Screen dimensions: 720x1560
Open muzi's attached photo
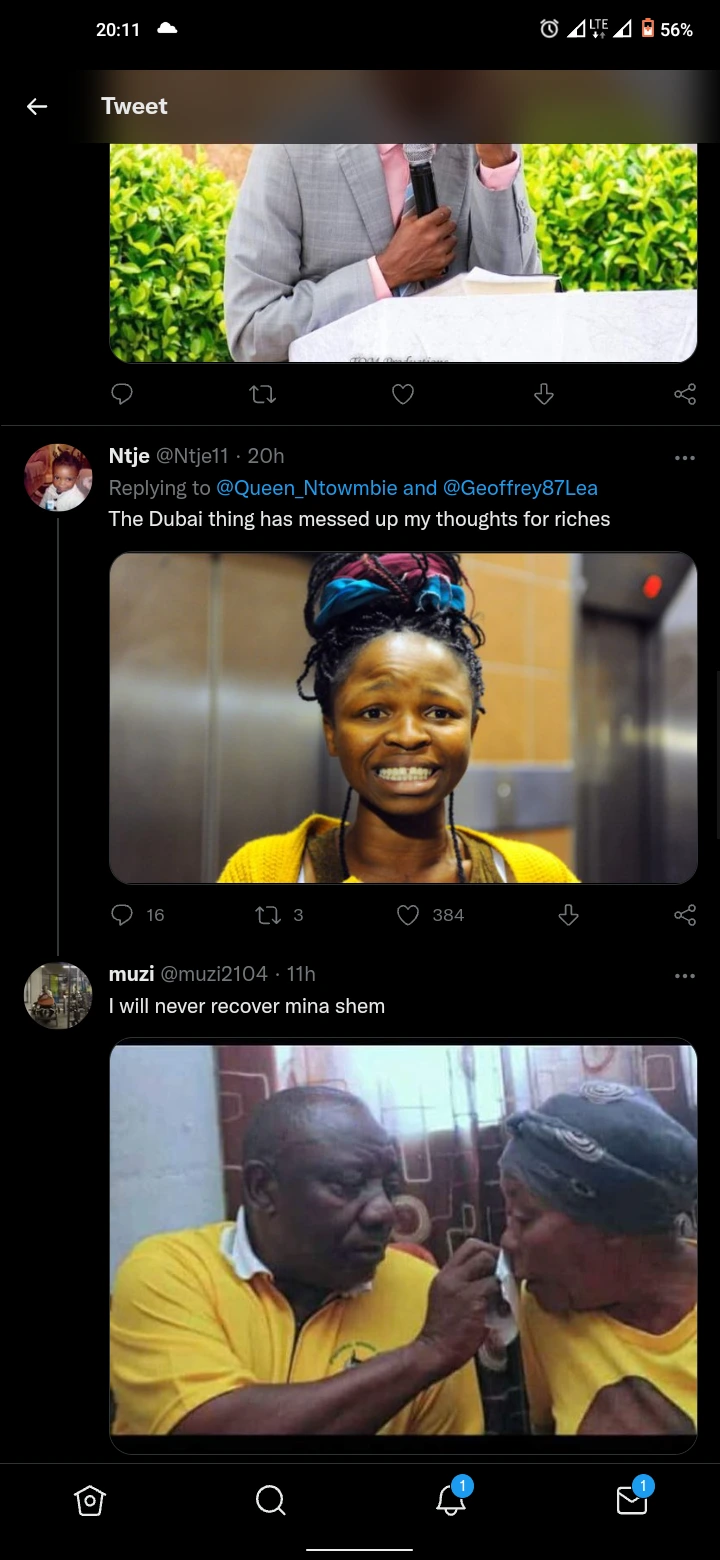(x=403, y=1244)
